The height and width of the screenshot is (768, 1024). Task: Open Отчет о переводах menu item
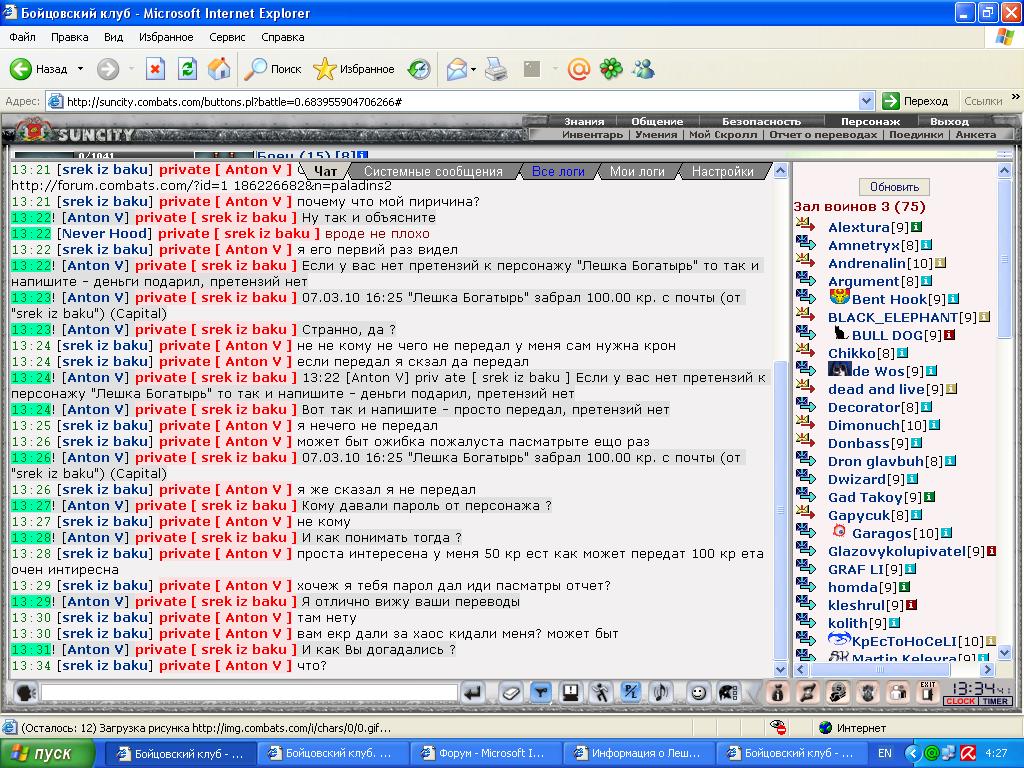822,135
